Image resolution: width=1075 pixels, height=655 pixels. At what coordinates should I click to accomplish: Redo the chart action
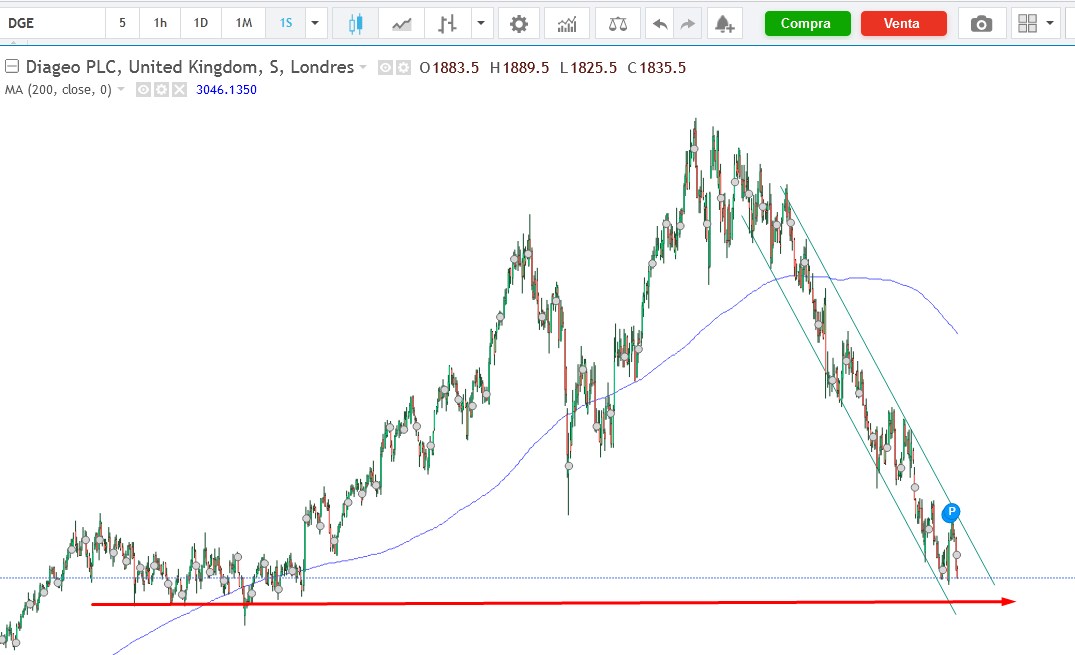tap(687, 25)
